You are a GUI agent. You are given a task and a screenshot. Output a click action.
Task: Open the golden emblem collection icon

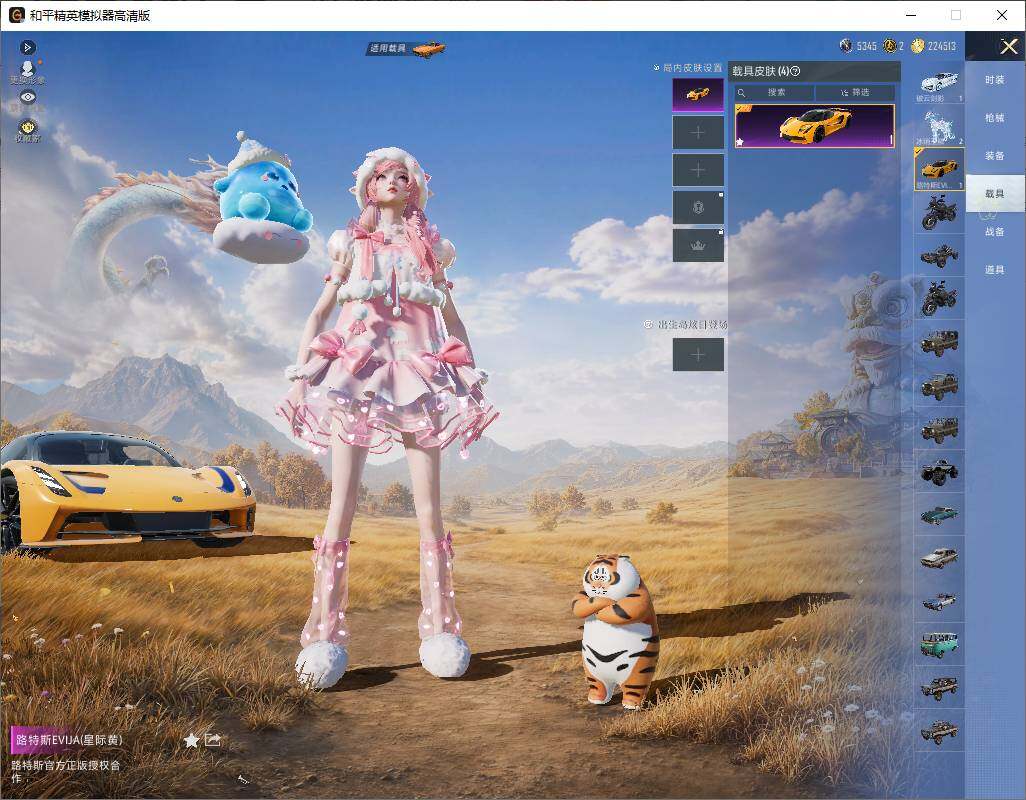(27, 130)
